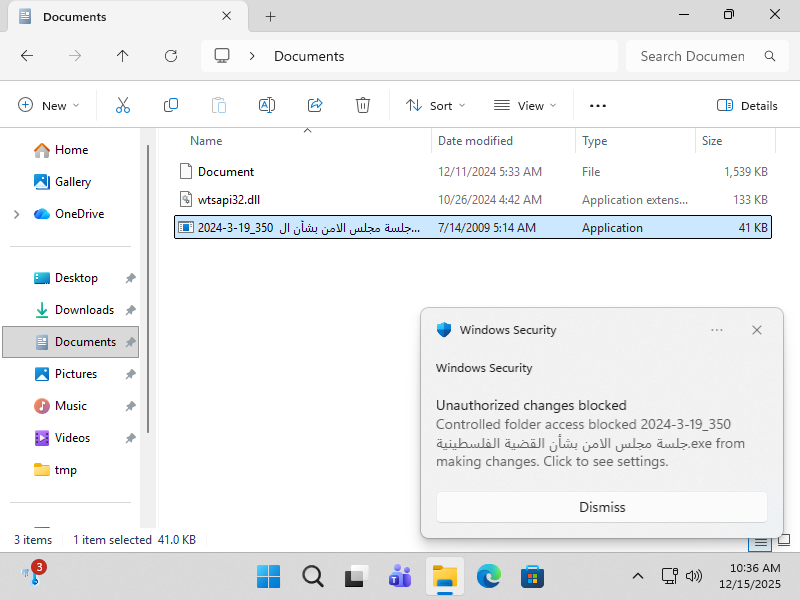Click the Copy icon in toolbar
The width and height of the screenshot is (800, 600).
(x=170, y=105)
